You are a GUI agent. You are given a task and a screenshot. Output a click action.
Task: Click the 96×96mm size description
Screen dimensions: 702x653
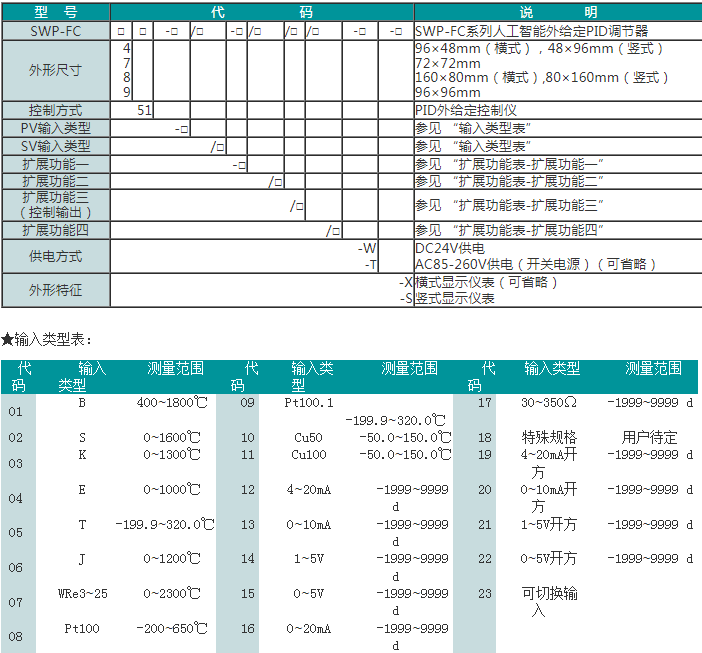click(448, 92)
